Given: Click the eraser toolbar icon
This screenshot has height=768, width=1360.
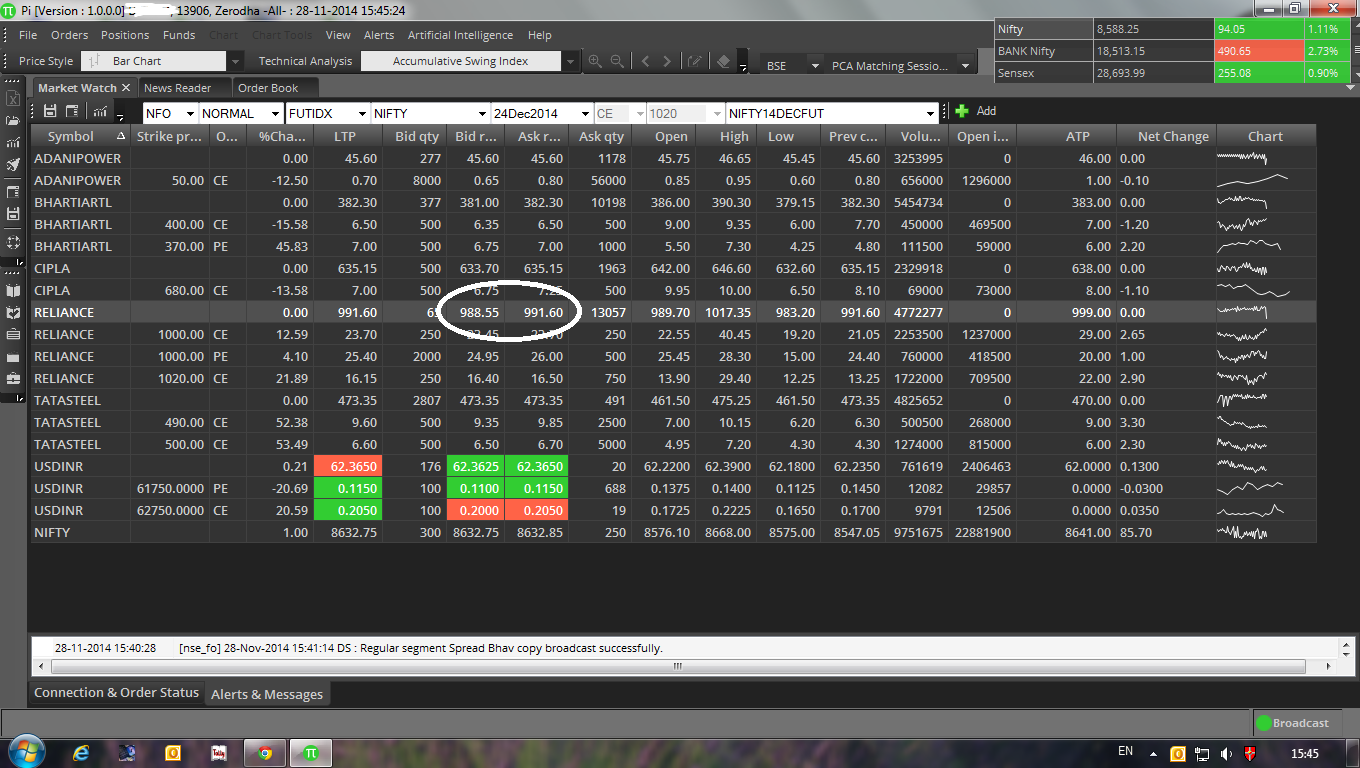Looking at the screenshot, I should click(x=724, y=61).
